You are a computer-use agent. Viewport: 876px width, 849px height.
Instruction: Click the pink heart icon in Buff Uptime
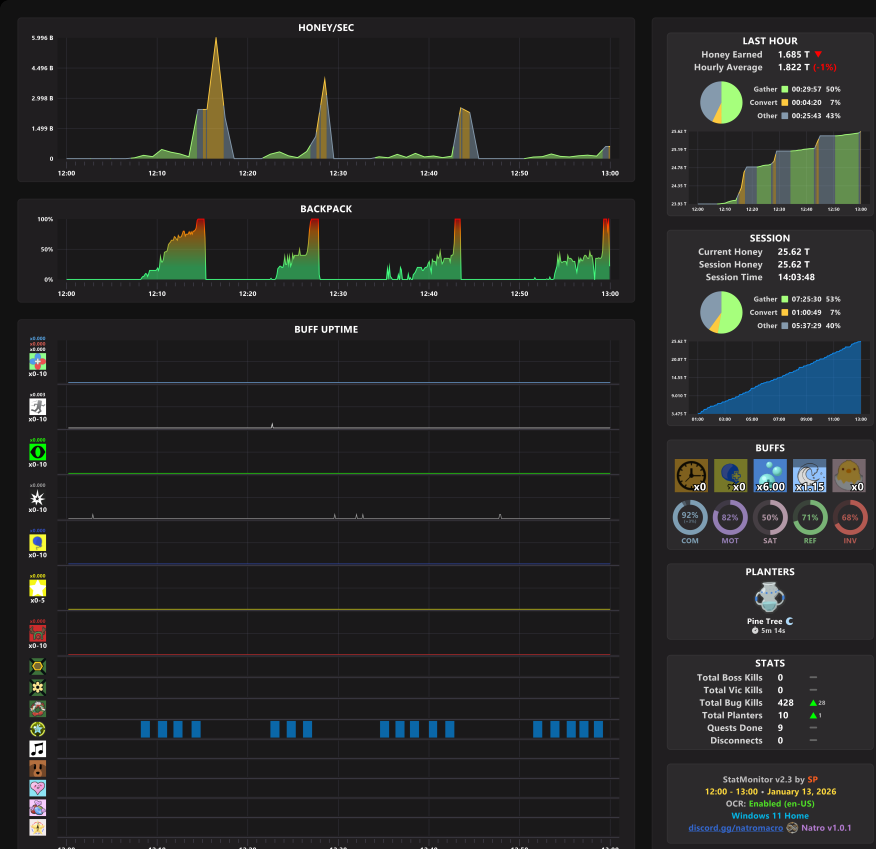pyautogui.click(x=37, y=788)
